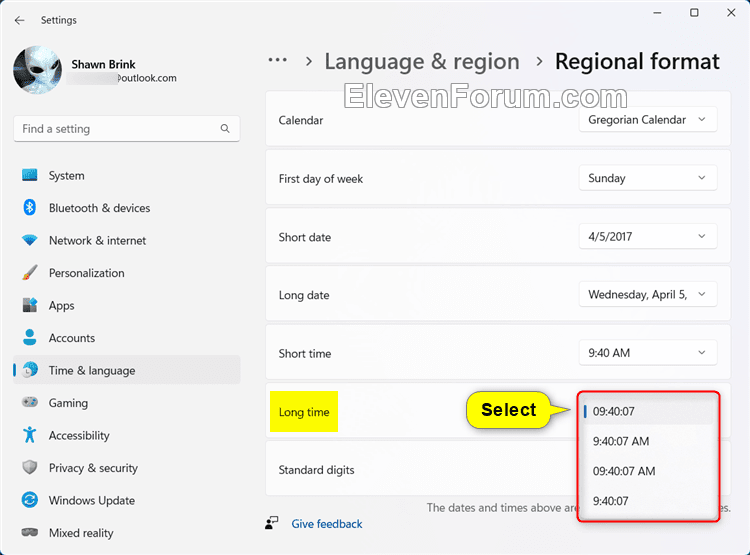This screenshot has width=750, height=555.
Task: Go to System settings
Action: point(126,176)
